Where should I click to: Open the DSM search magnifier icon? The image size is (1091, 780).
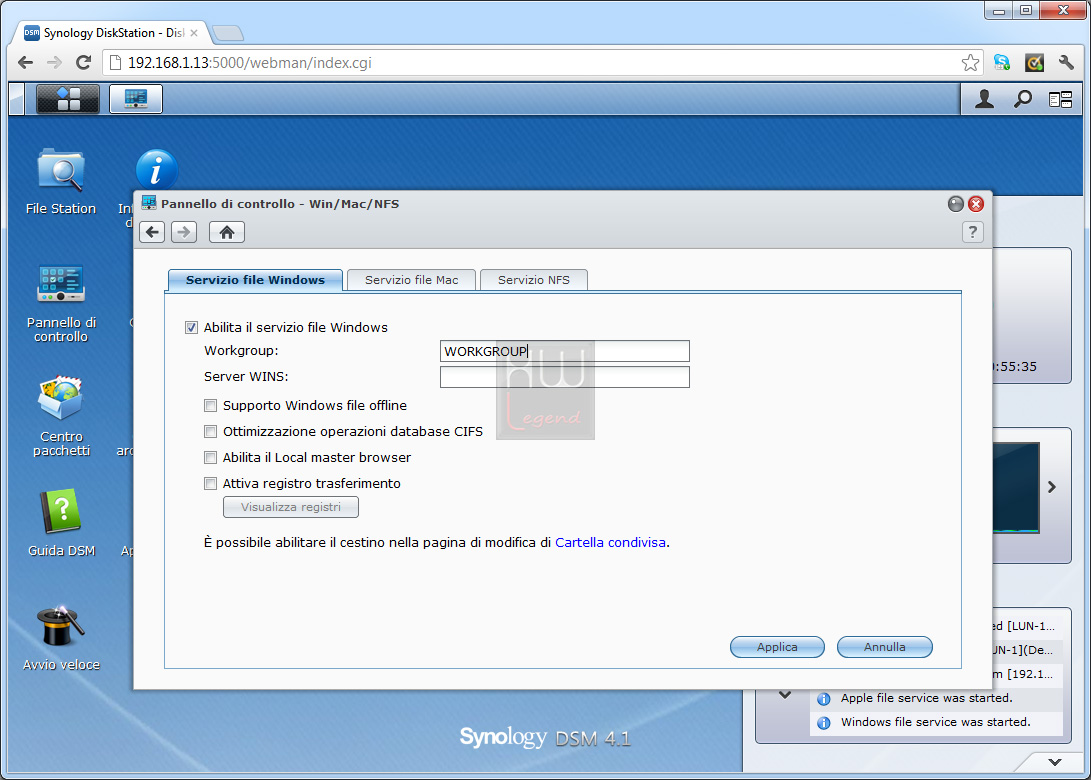(x=1022, y=100)
